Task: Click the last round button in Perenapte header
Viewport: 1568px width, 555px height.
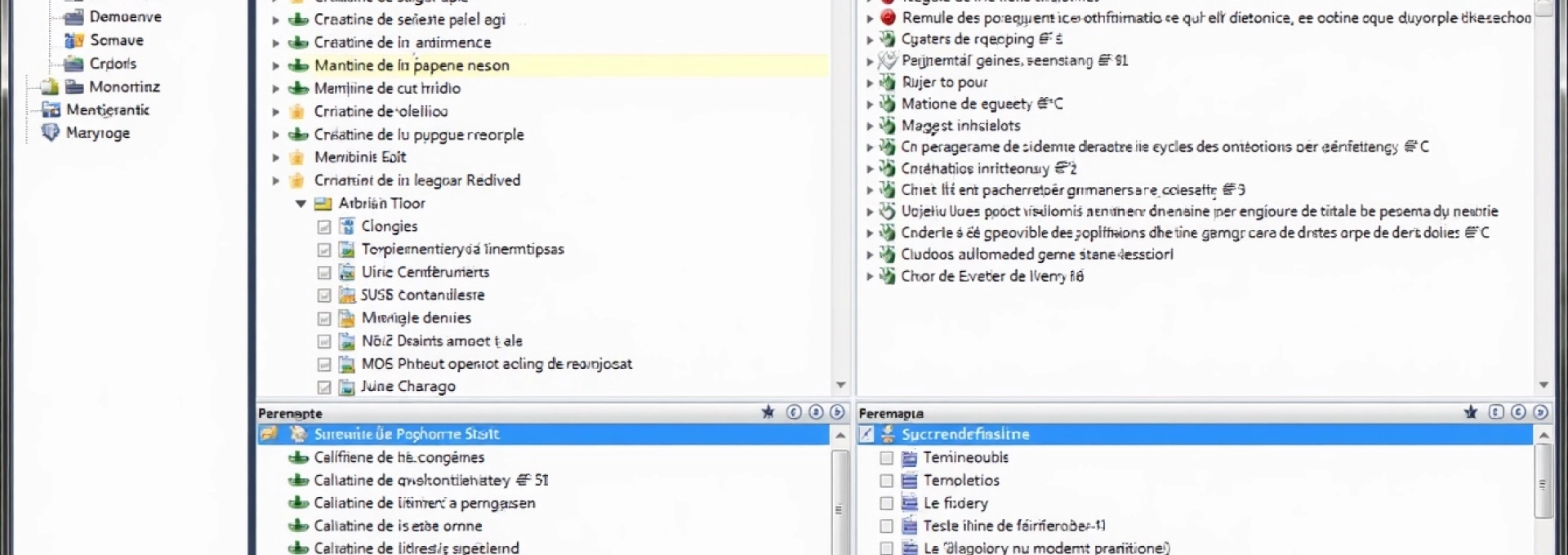Action: pos(837,412)
